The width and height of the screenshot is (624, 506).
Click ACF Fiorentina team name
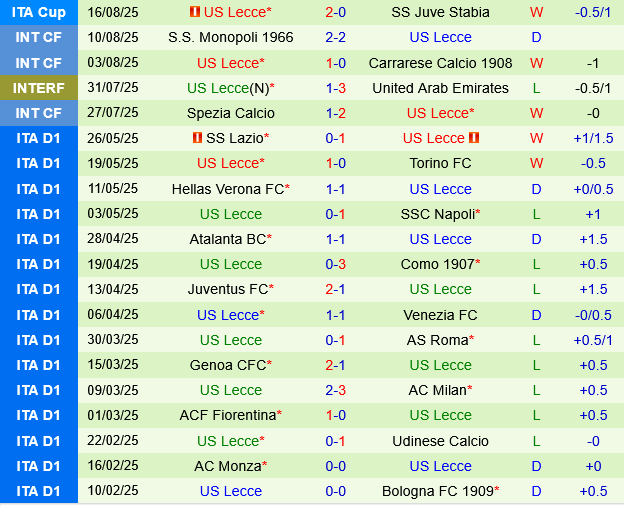[228, 415]
